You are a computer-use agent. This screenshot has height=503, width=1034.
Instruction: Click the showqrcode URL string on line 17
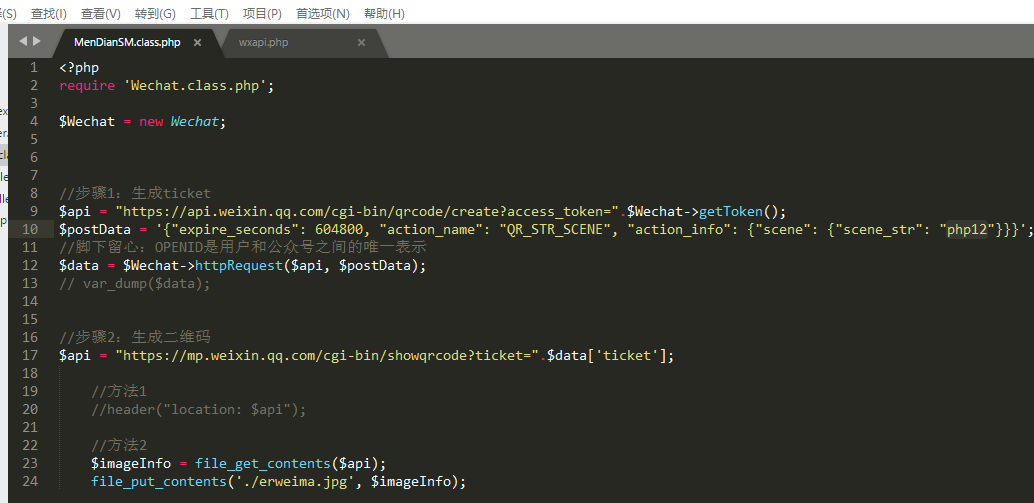coord(327,356)
